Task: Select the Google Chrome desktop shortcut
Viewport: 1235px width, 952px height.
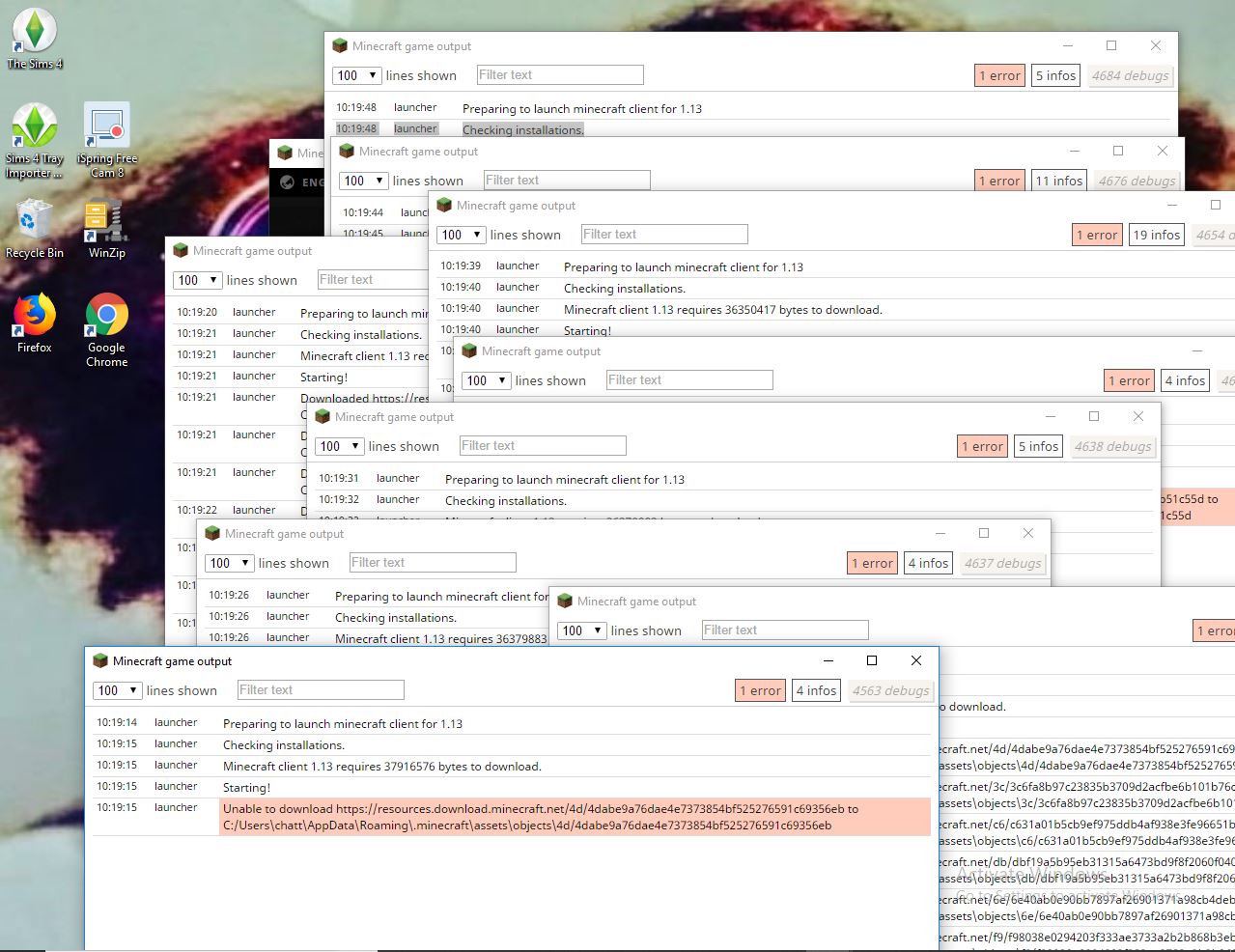Action: point(107,330)
